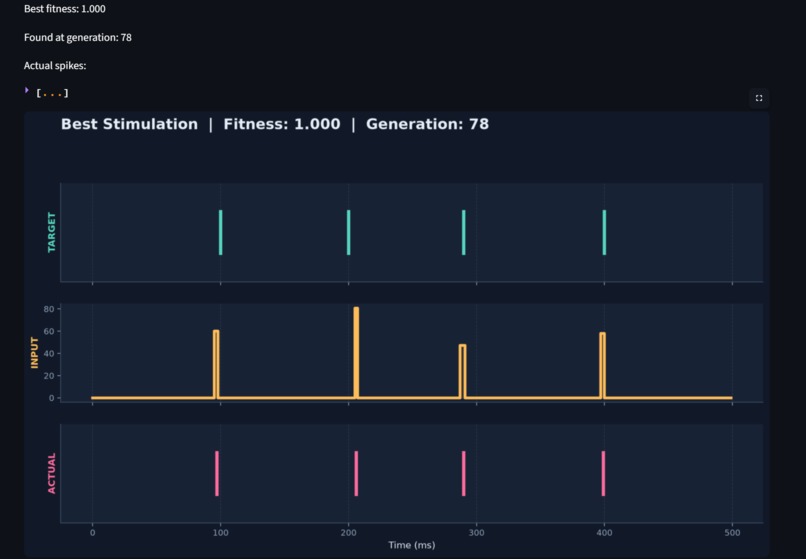Click the 40 tick label on INPUT axis
This screenshot has height=559, width=806.
point(49,354)
